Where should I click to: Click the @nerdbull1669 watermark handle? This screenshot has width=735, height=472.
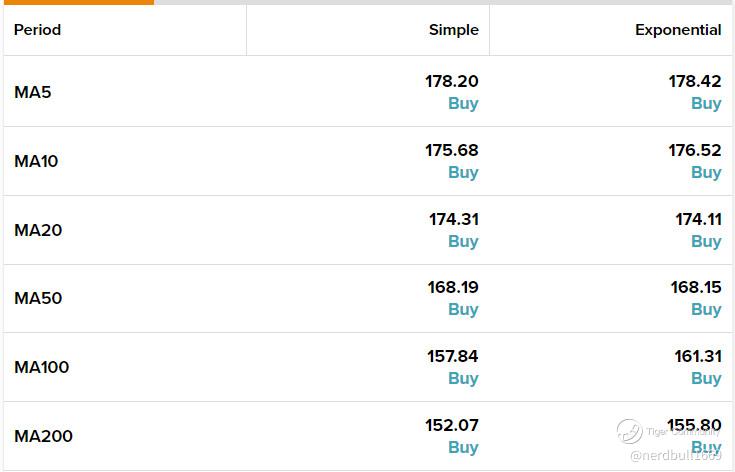pyautogui.click(x=675, y=455)
